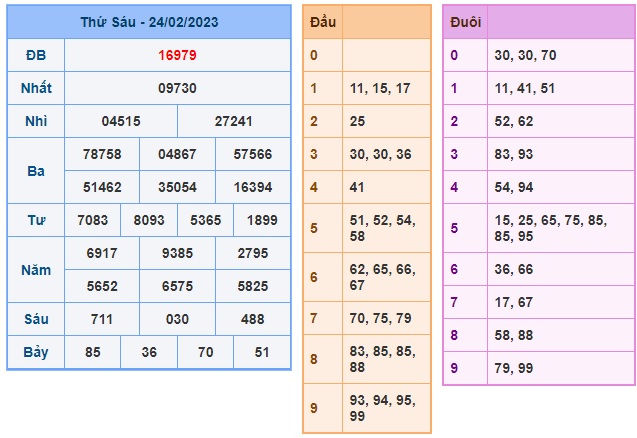Select fourth prize number 8093

click(x=149, y=220)
